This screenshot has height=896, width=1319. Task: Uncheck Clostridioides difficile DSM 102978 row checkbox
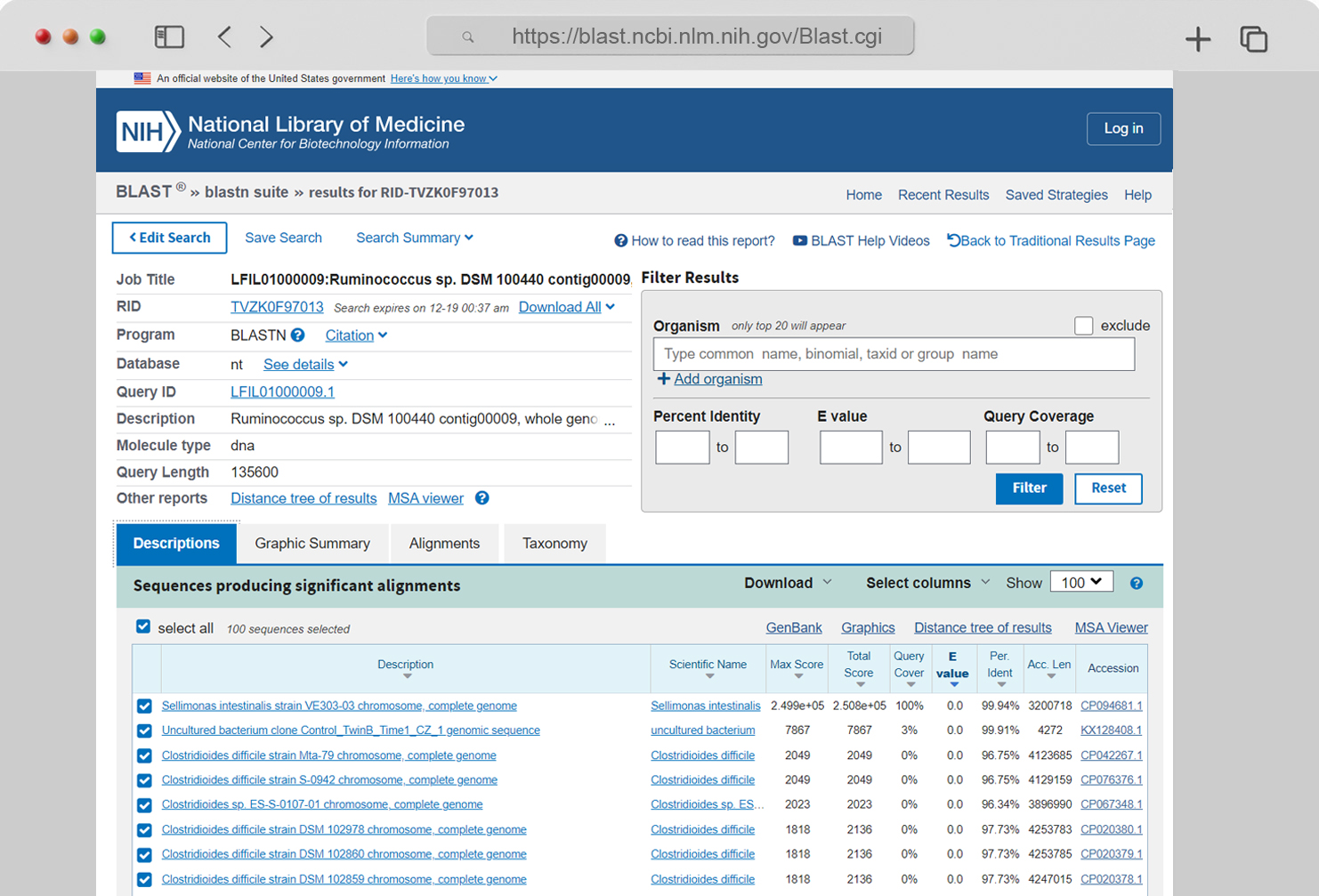(x=144, y=830)
